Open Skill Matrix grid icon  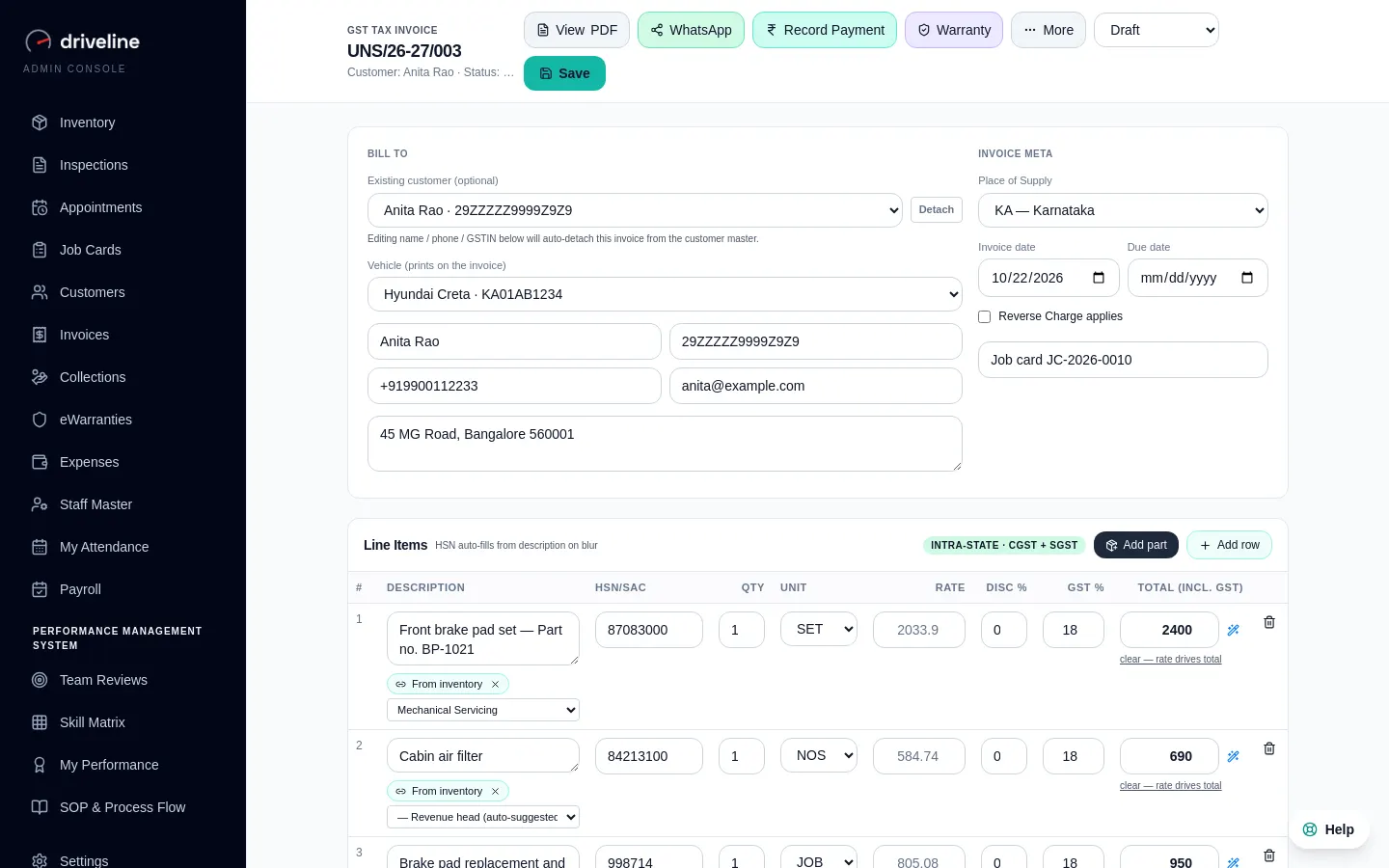point(40,722)
